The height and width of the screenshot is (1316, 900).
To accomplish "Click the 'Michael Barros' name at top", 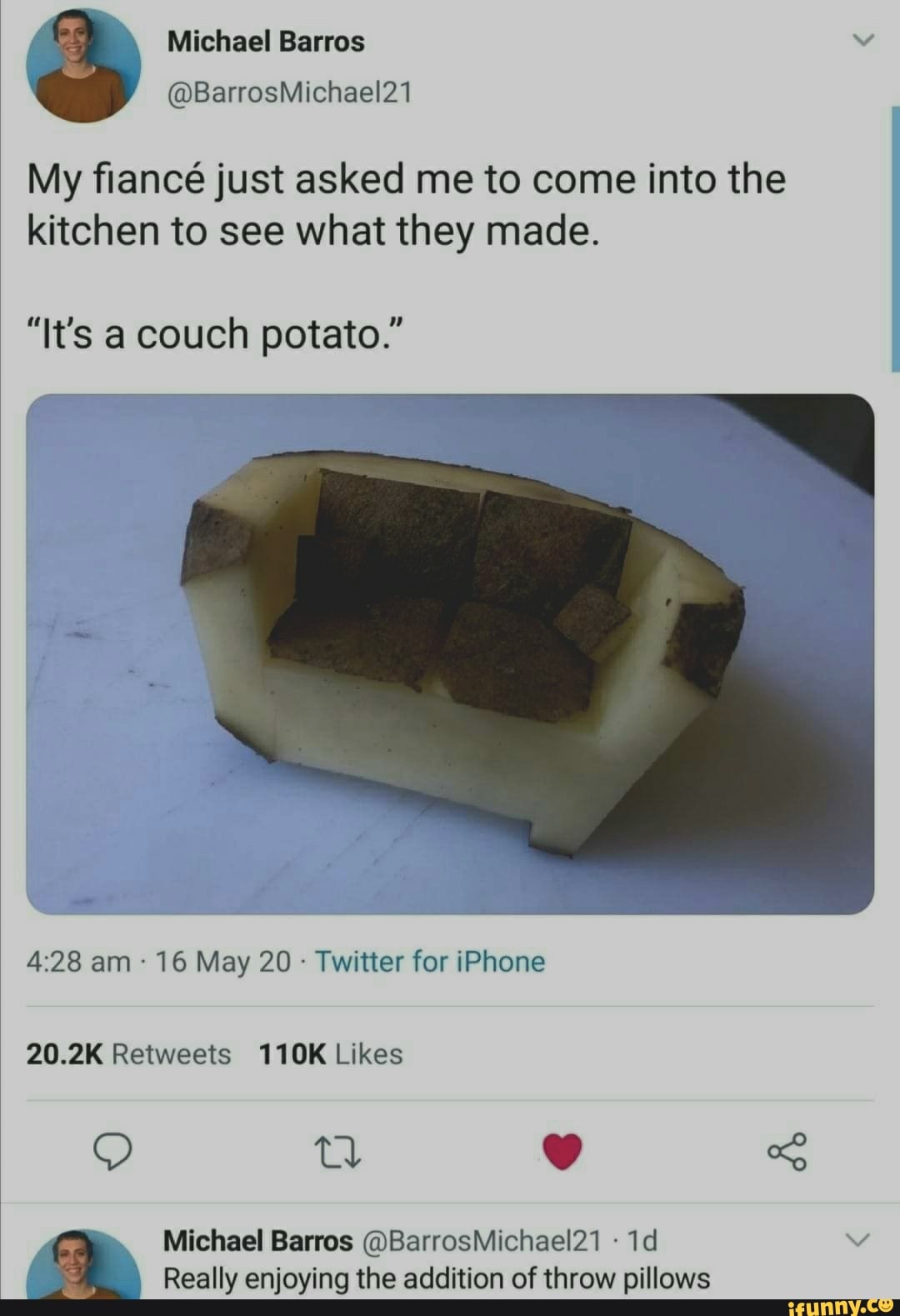I will coord(266,42).
